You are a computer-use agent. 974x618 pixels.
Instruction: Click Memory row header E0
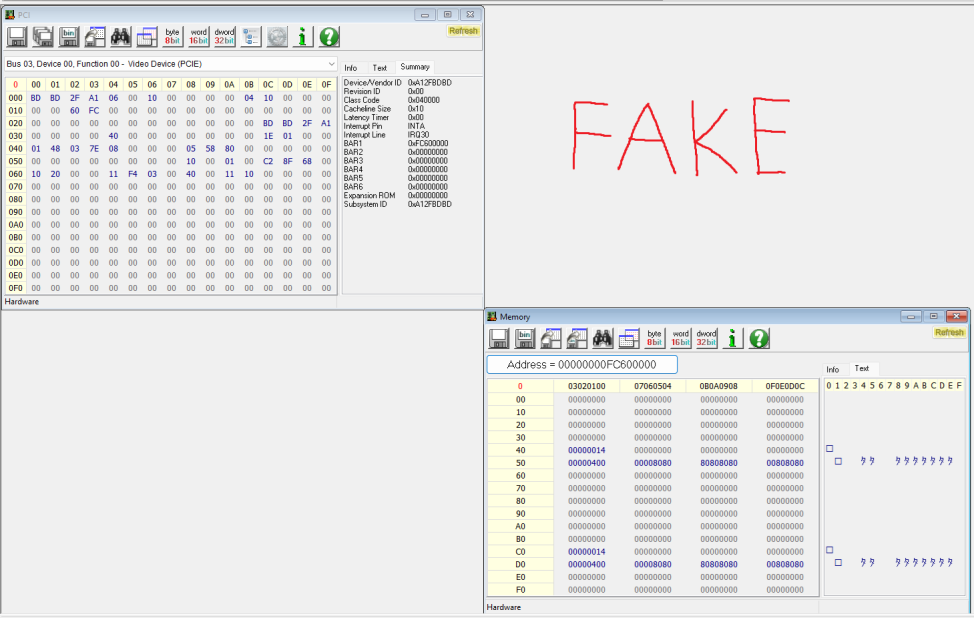point(521,577)
